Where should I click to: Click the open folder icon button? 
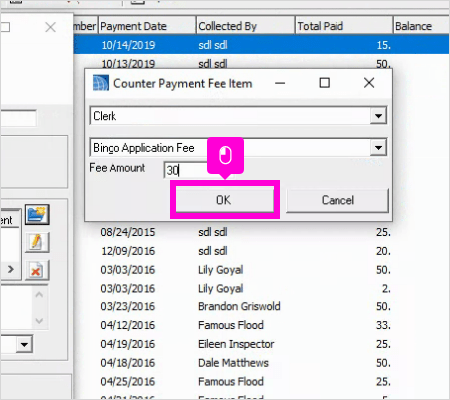point(37,215)
